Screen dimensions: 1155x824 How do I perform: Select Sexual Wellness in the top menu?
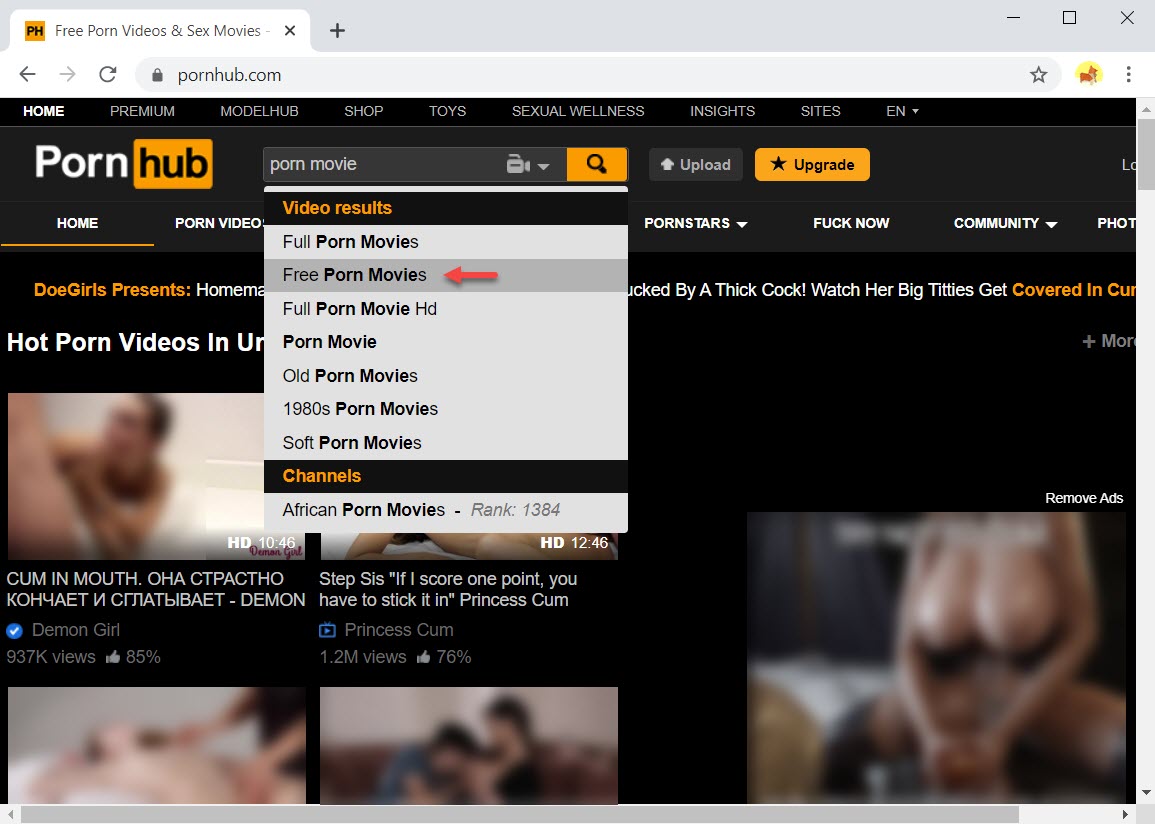pos(578,111)
